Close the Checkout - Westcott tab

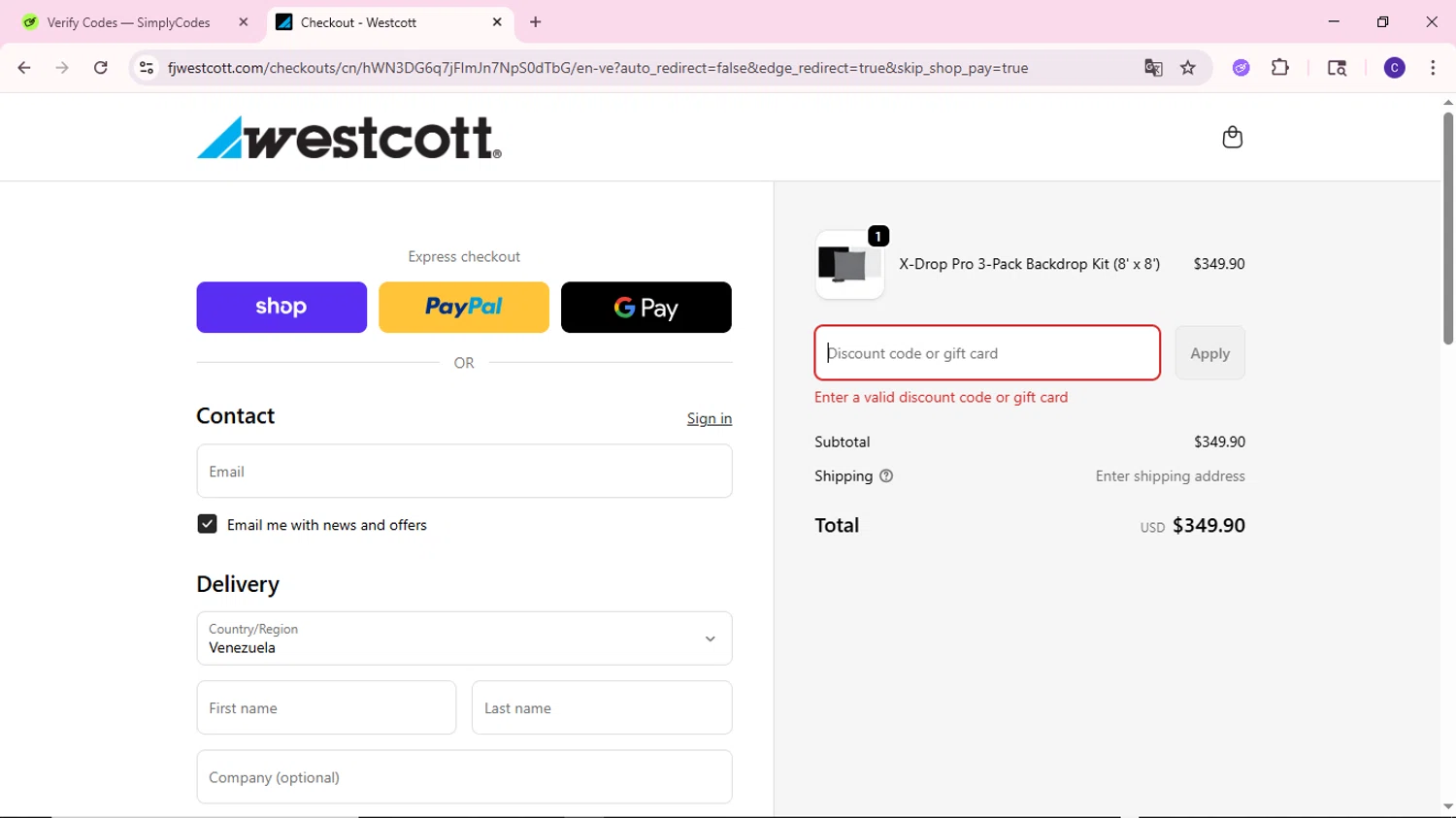497,22
